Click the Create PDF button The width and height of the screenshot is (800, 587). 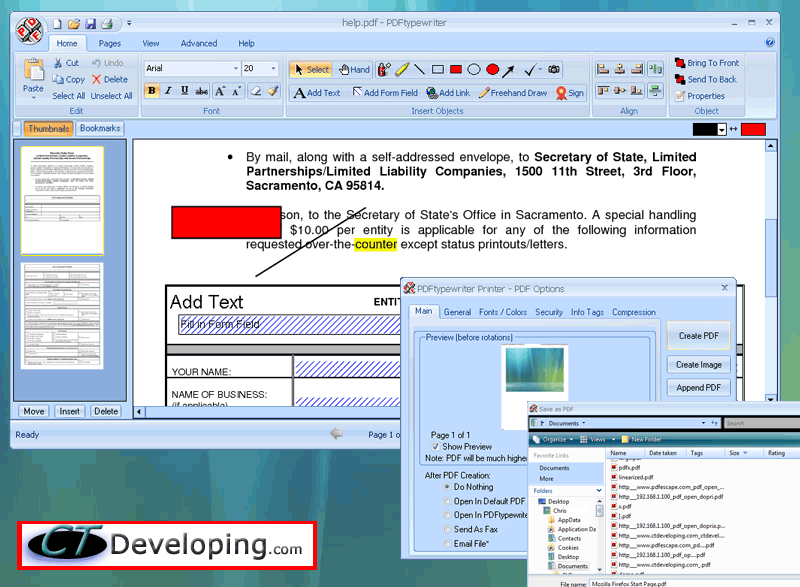698,335
